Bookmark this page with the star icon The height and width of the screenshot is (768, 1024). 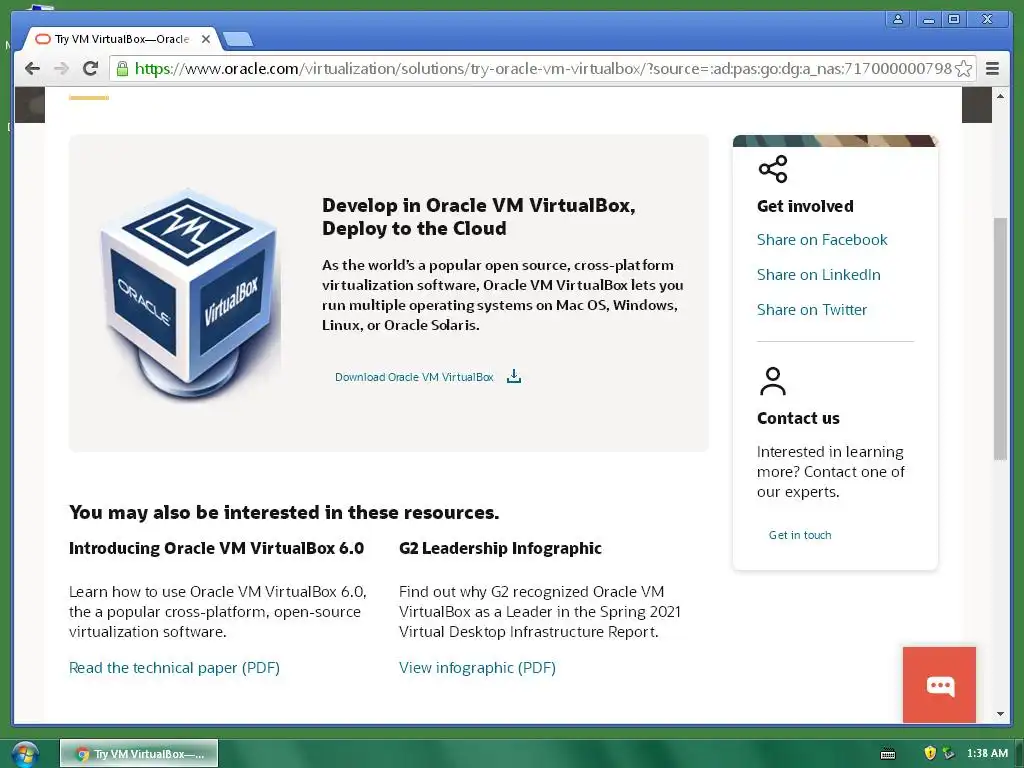[x=963, y=69]
